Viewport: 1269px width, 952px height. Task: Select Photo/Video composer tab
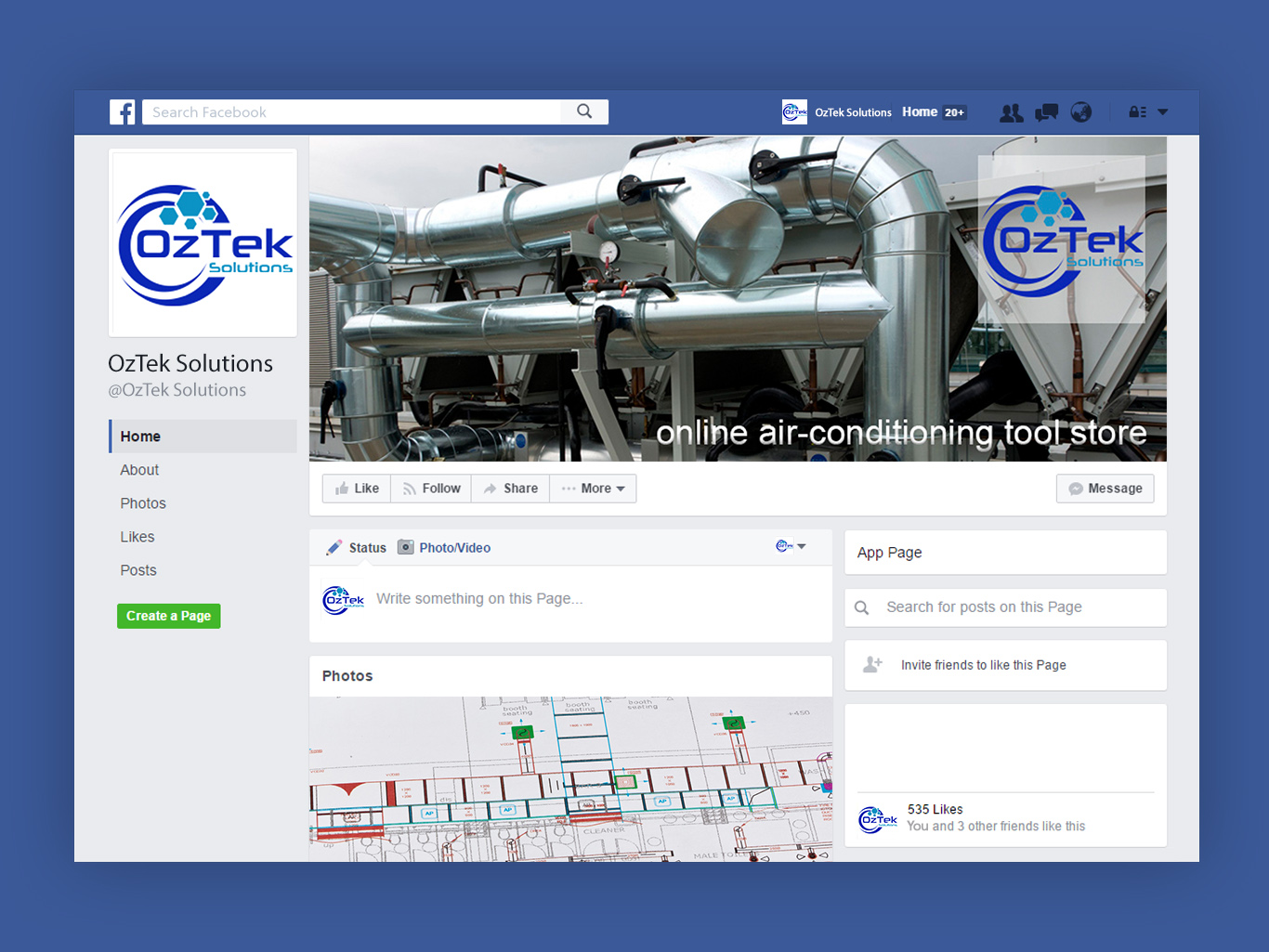454,548
